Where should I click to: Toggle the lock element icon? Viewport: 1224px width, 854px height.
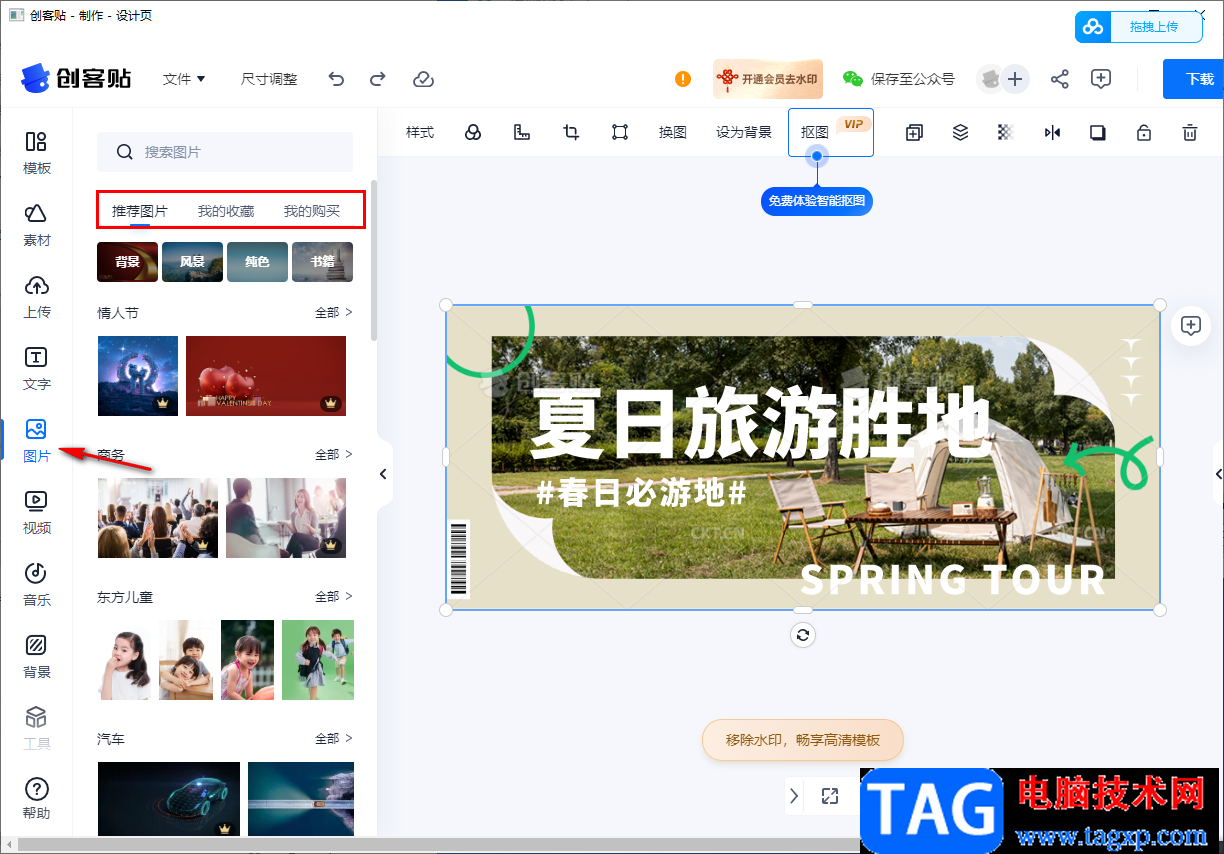[1143, 132]
